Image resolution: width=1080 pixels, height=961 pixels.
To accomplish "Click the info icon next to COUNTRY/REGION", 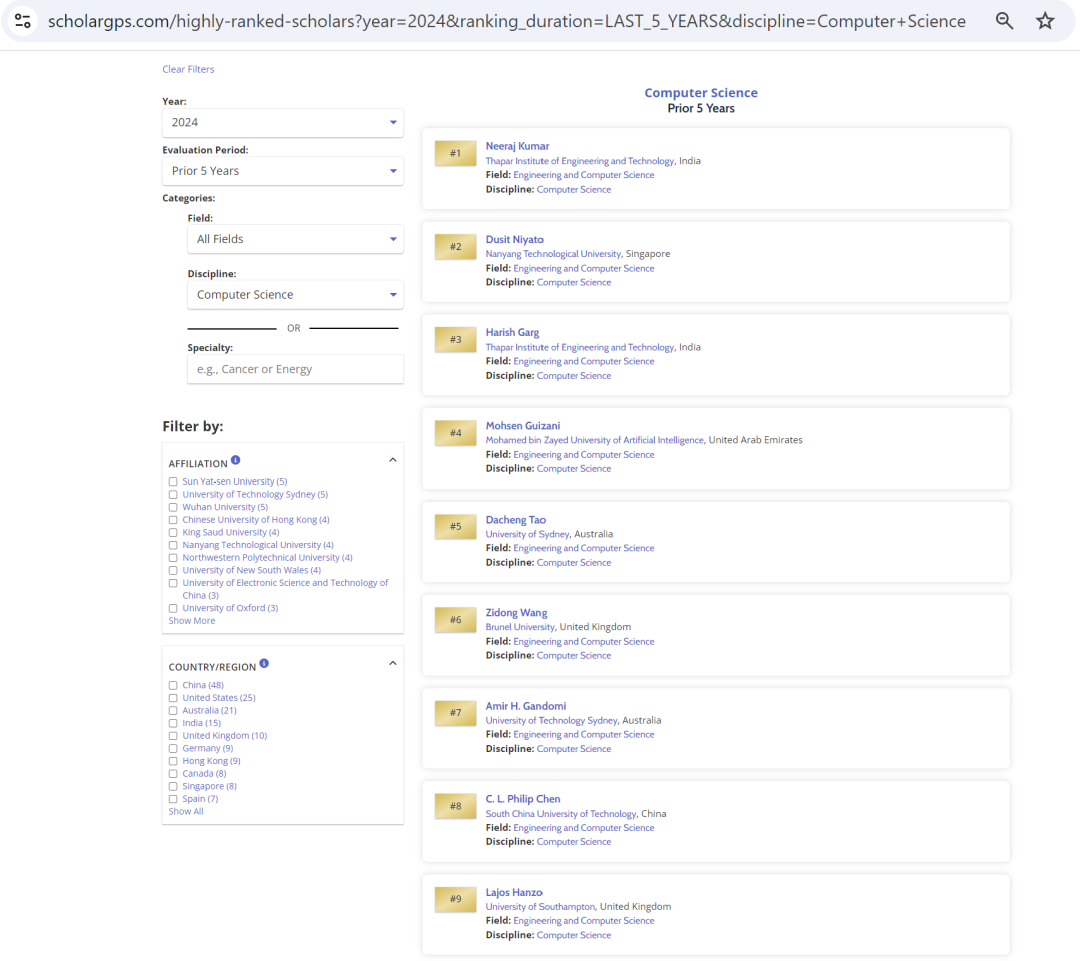I will coord(264,663).
